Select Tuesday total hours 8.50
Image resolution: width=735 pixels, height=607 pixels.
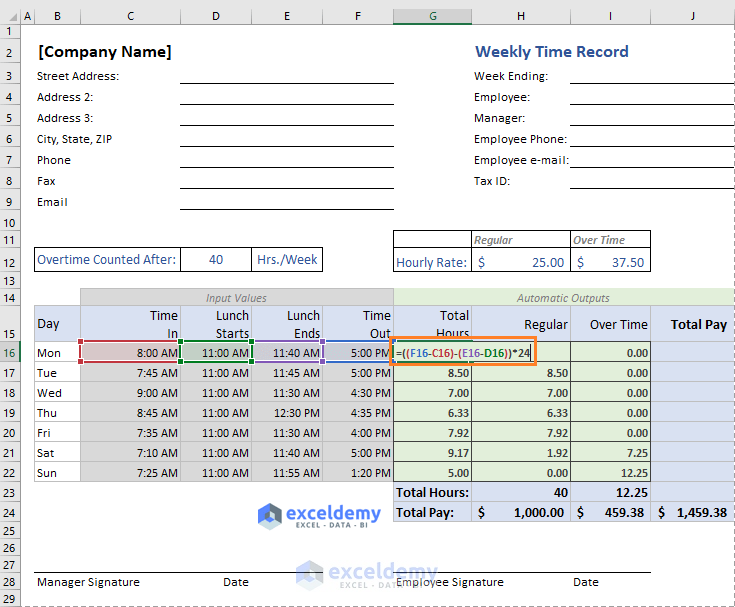coord(432,373)
